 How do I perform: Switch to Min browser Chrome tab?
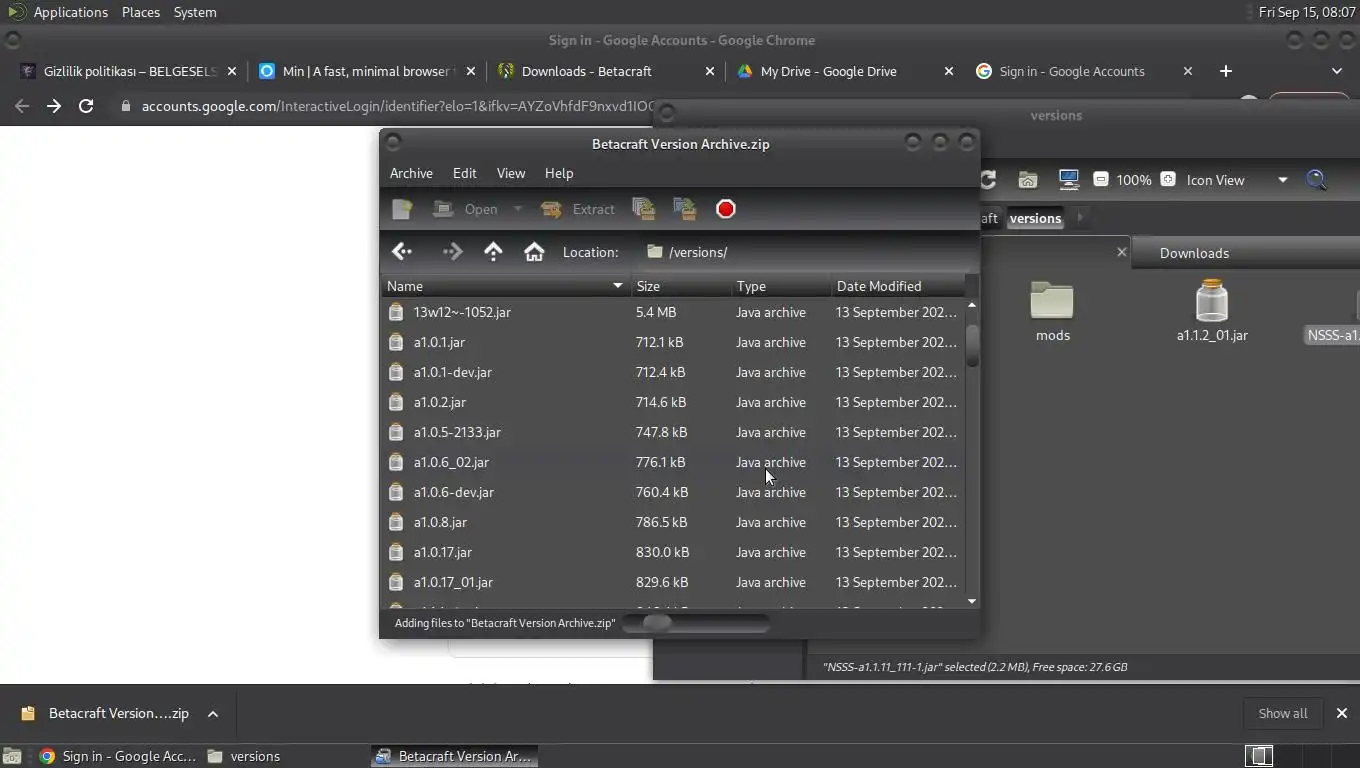(x=365, y=71)
